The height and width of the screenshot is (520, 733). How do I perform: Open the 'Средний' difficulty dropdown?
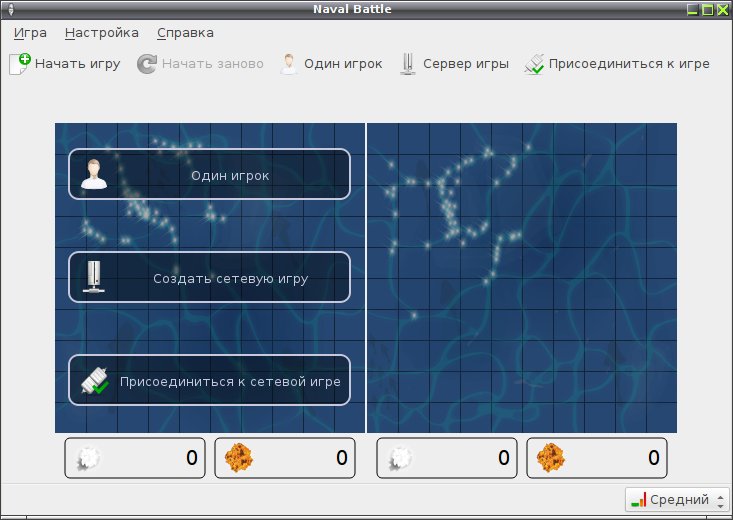pos(676,499)
